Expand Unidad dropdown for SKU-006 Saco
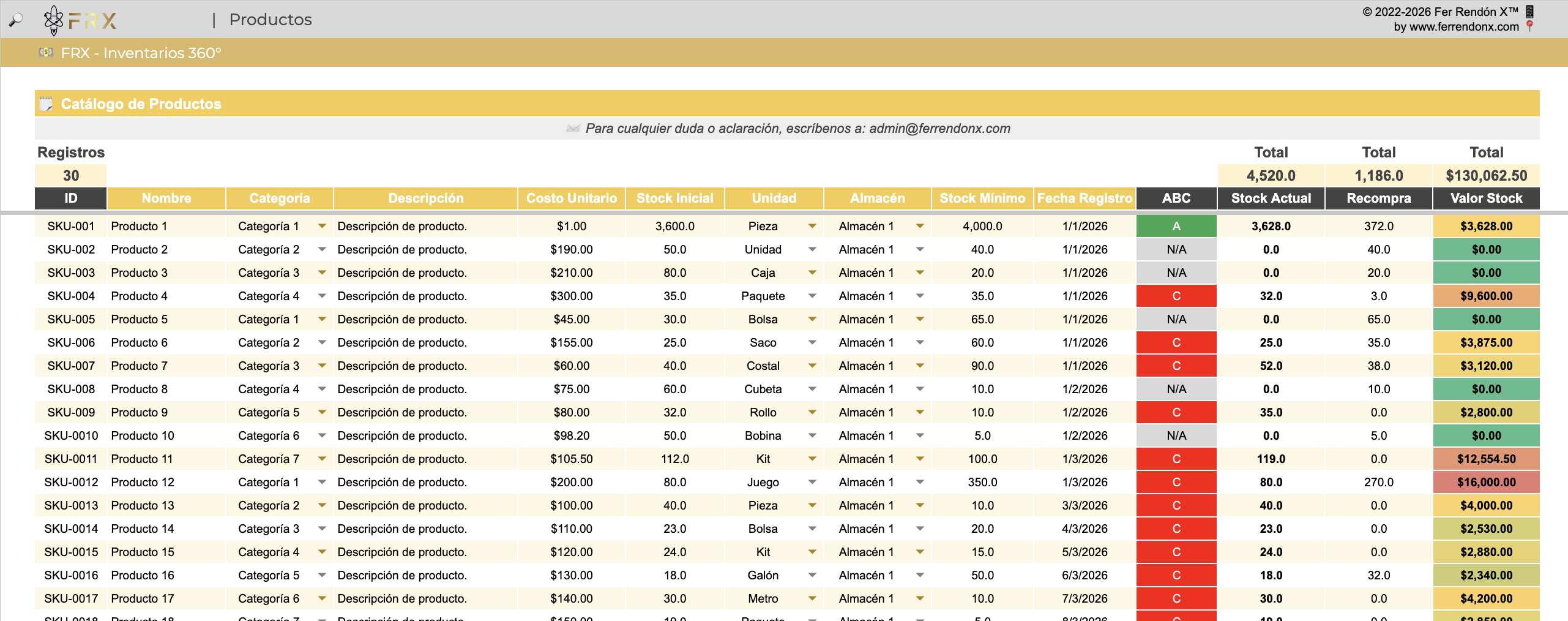1568x621 pixels. [812, 342]
